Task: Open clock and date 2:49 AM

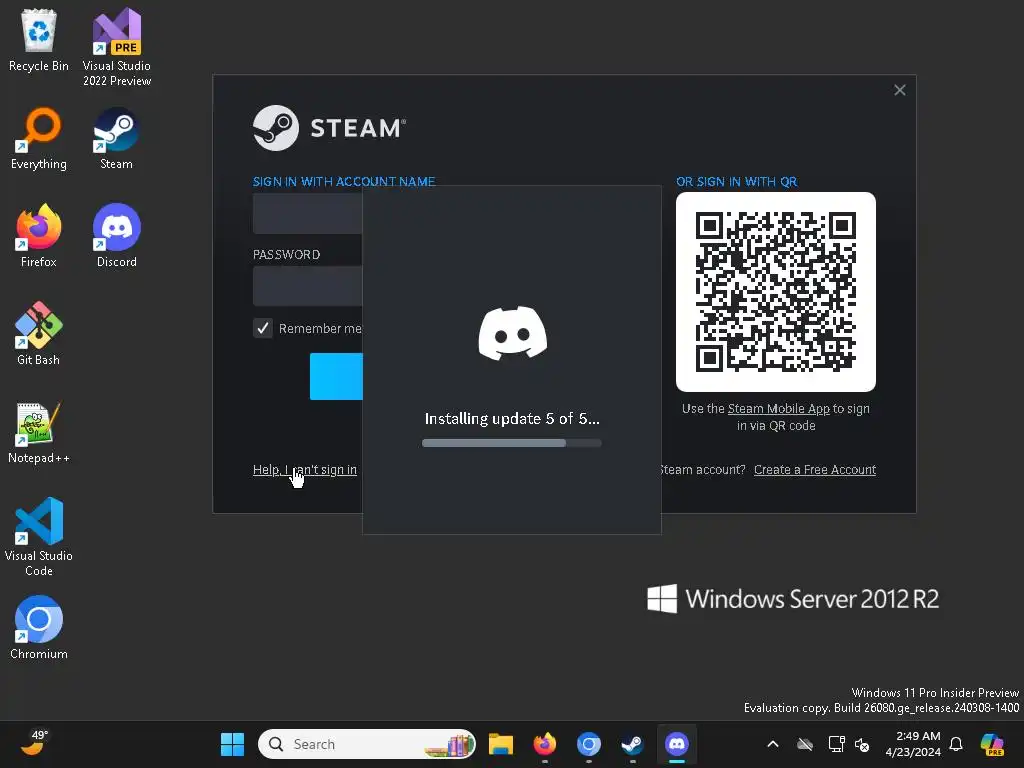Action: tap(913, 744)
